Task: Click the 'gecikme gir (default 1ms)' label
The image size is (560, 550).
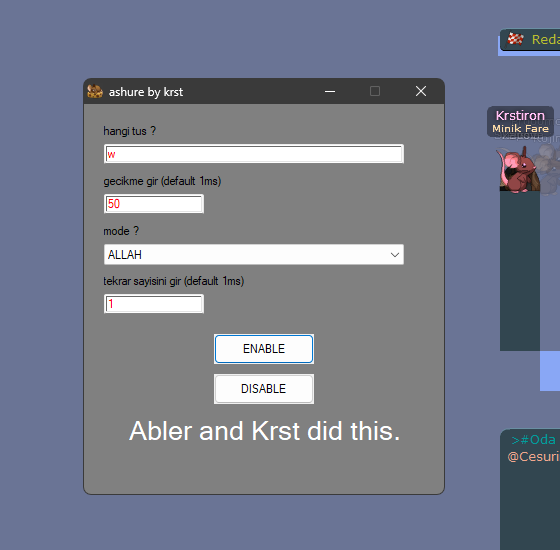Action: (x=162, y=181)
